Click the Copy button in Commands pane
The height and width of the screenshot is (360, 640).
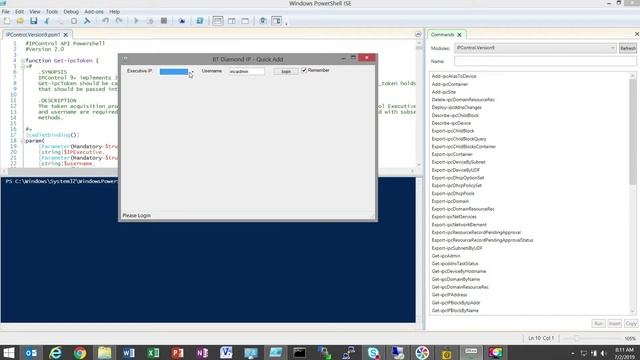click(x=631, y=323)
